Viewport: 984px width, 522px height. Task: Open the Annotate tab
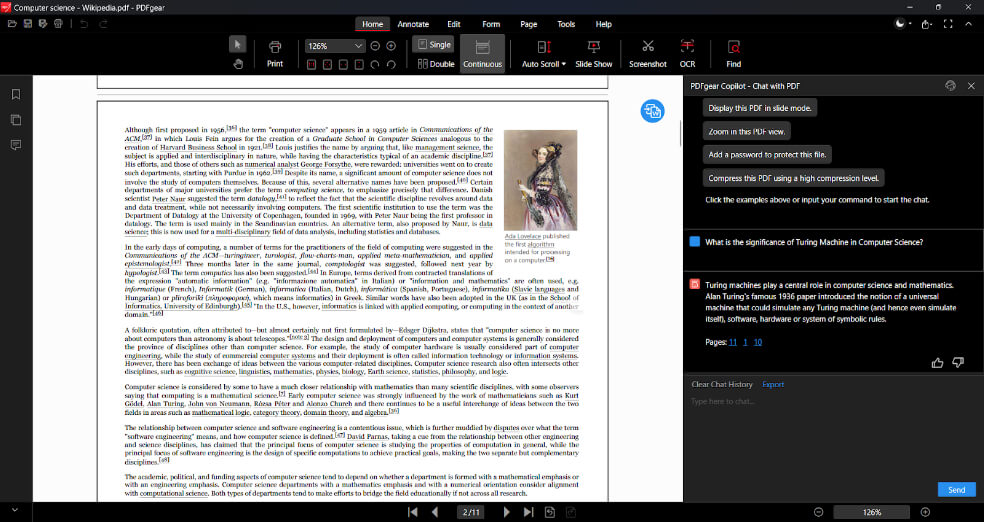413,24
